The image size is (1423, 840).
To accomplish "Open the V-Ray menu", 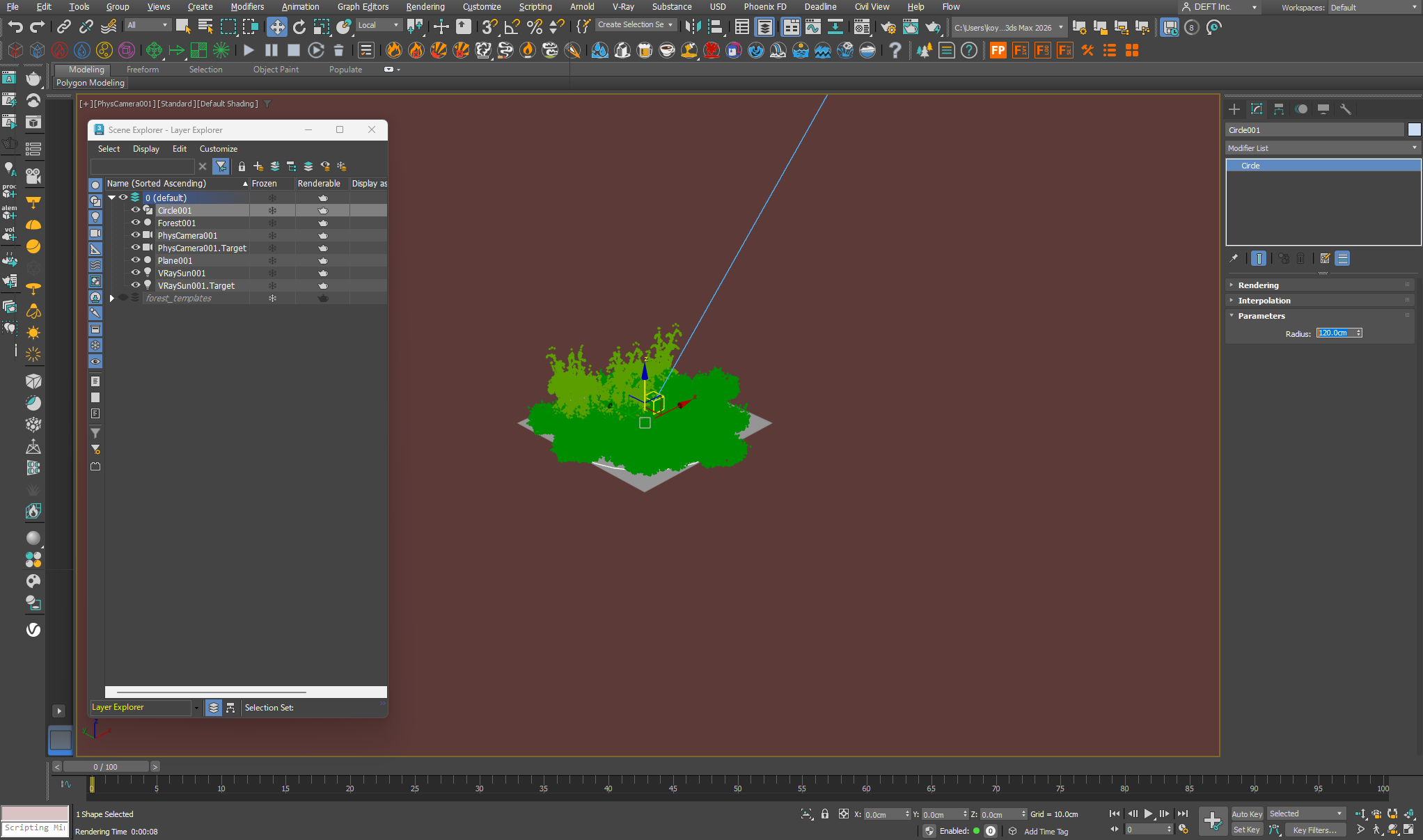I will pyautogui.click(x=622, y=7).
